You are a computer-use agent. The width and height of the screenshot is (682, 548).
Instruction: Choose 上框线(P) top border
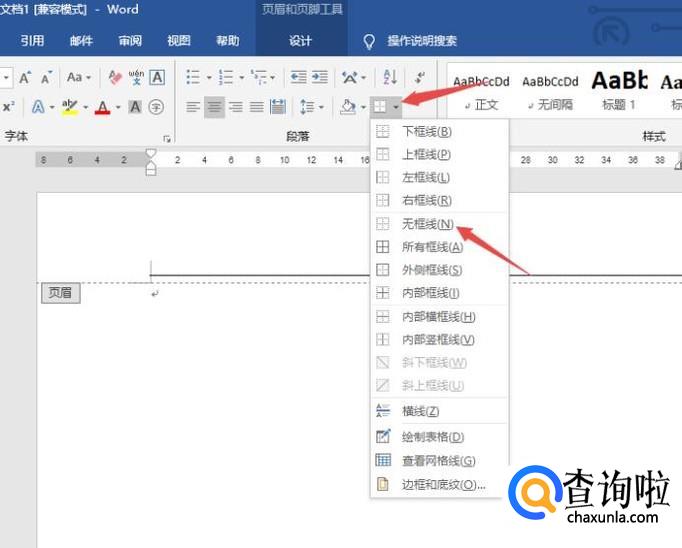tap(439, 154)
